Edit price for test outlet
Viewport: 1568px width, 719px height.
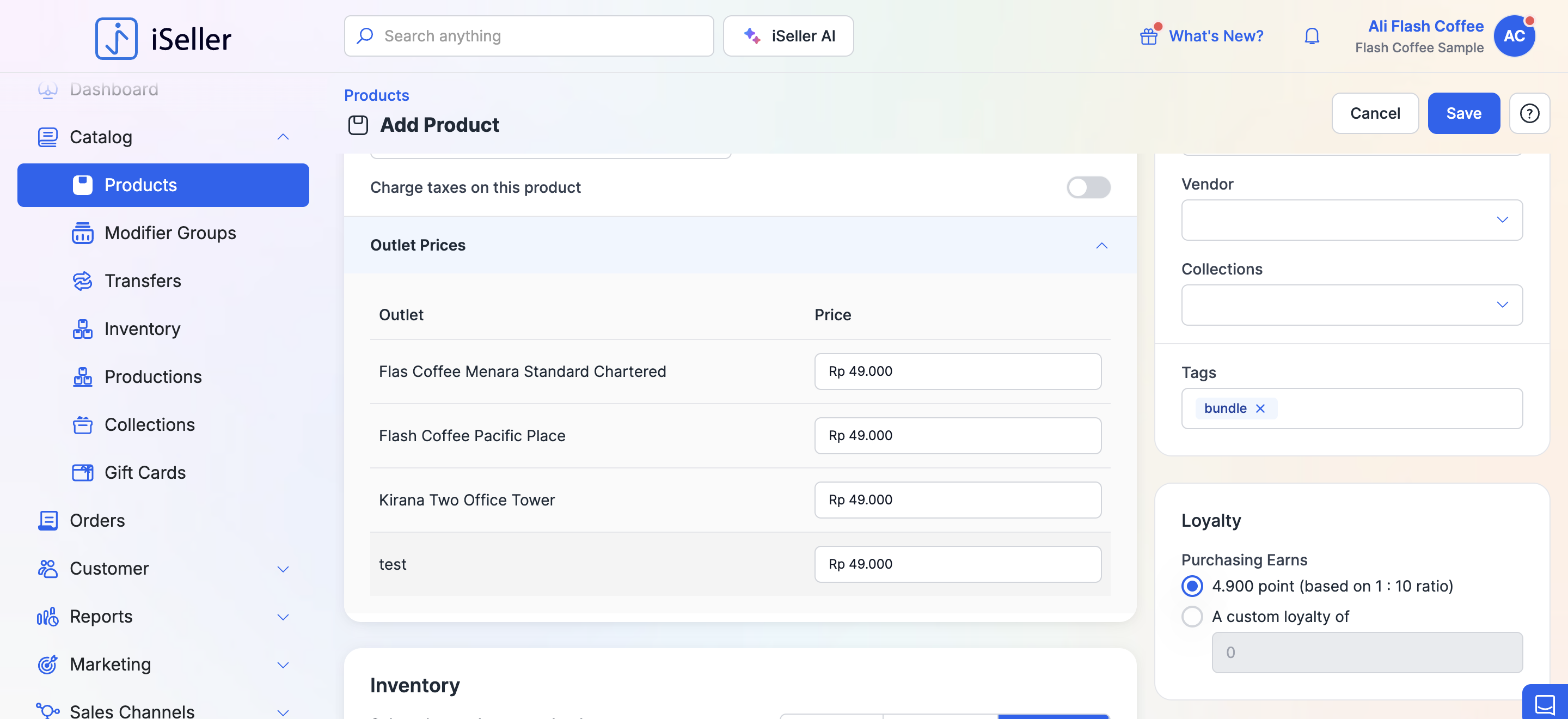pyautogui.click(x=958, y=564)
